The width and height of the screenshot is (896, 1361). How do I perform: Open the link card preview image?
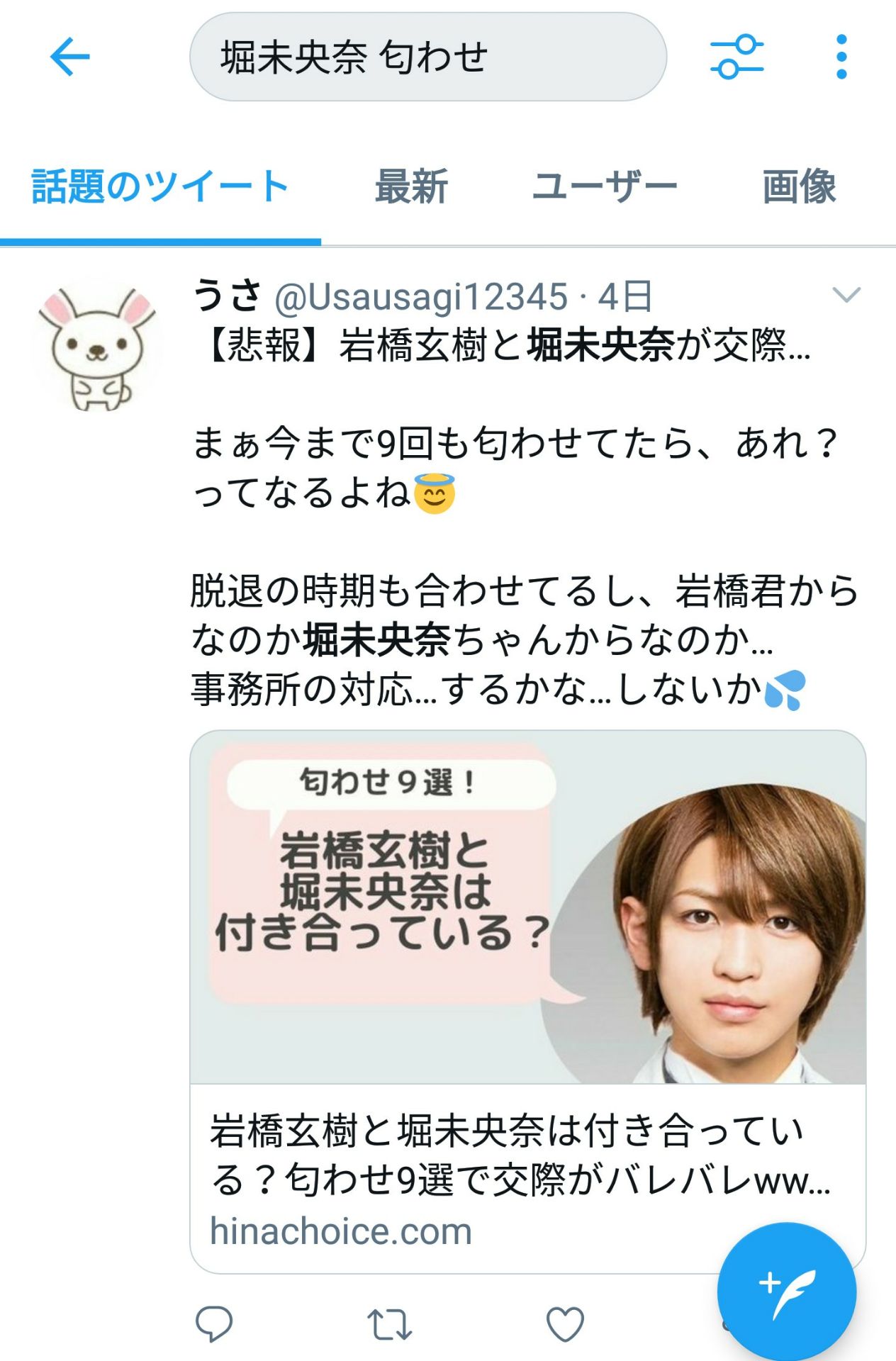(528, 907)
